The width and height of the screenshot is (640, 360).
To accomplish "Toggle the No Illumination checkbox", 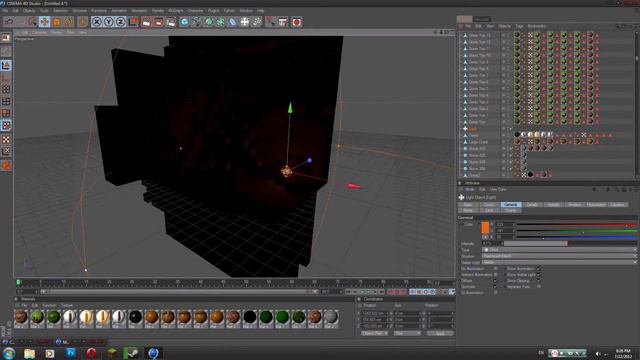I will [496, 269].
